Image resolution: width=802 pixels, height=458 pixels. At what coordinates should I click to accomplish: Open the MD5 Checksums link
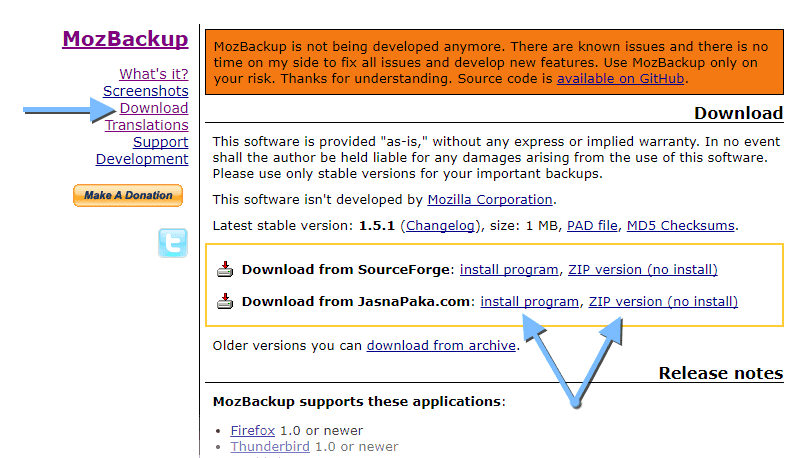(681, 226)
